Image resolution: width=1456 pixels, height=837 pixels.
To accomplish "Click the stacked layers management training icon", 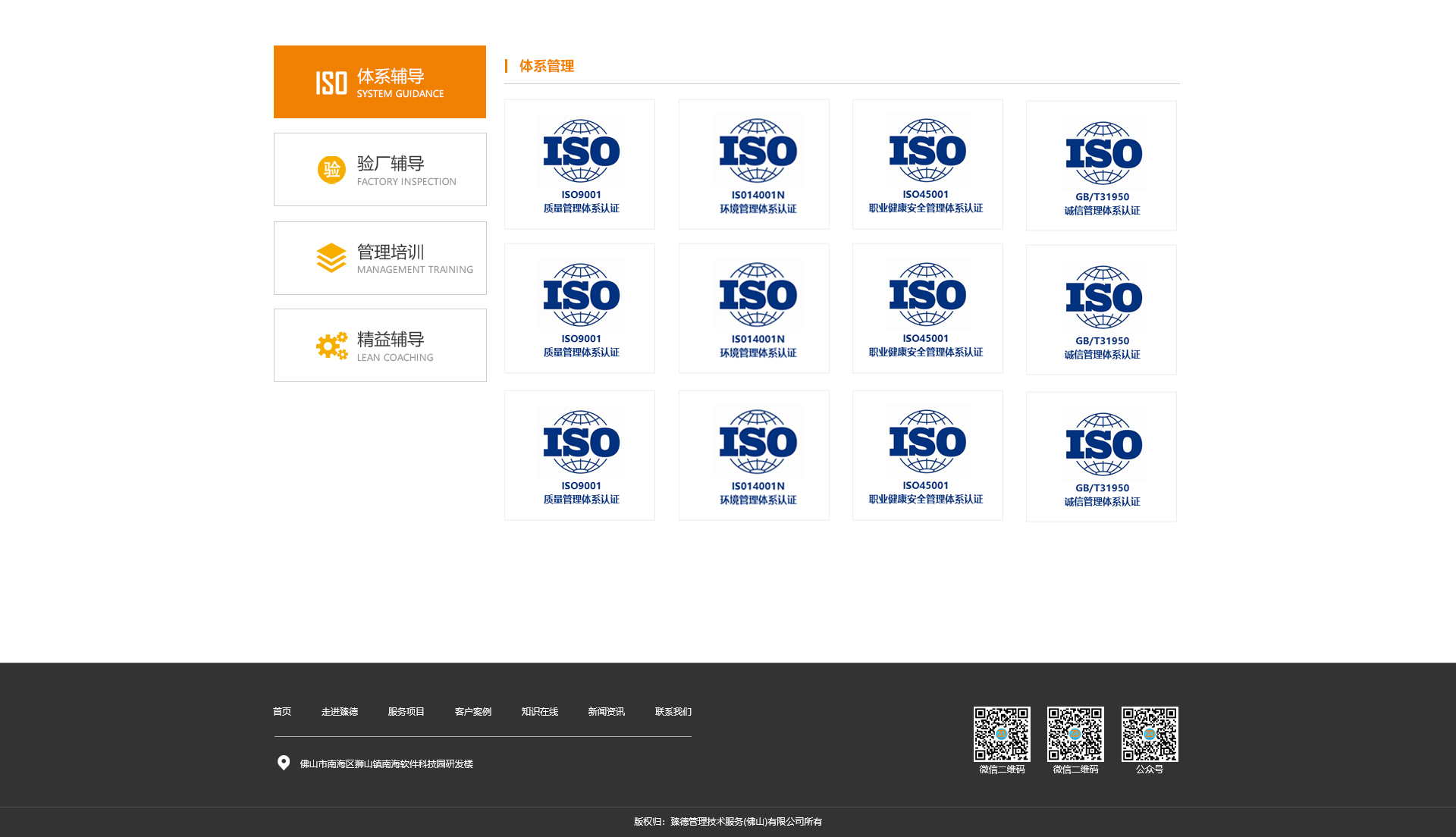I will coord(331,258).
